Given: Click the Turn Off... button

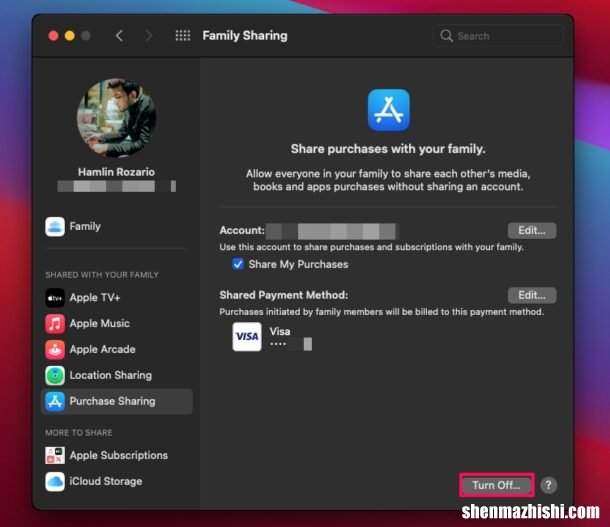Looking at the screenshot, I should tap(496, 485).
